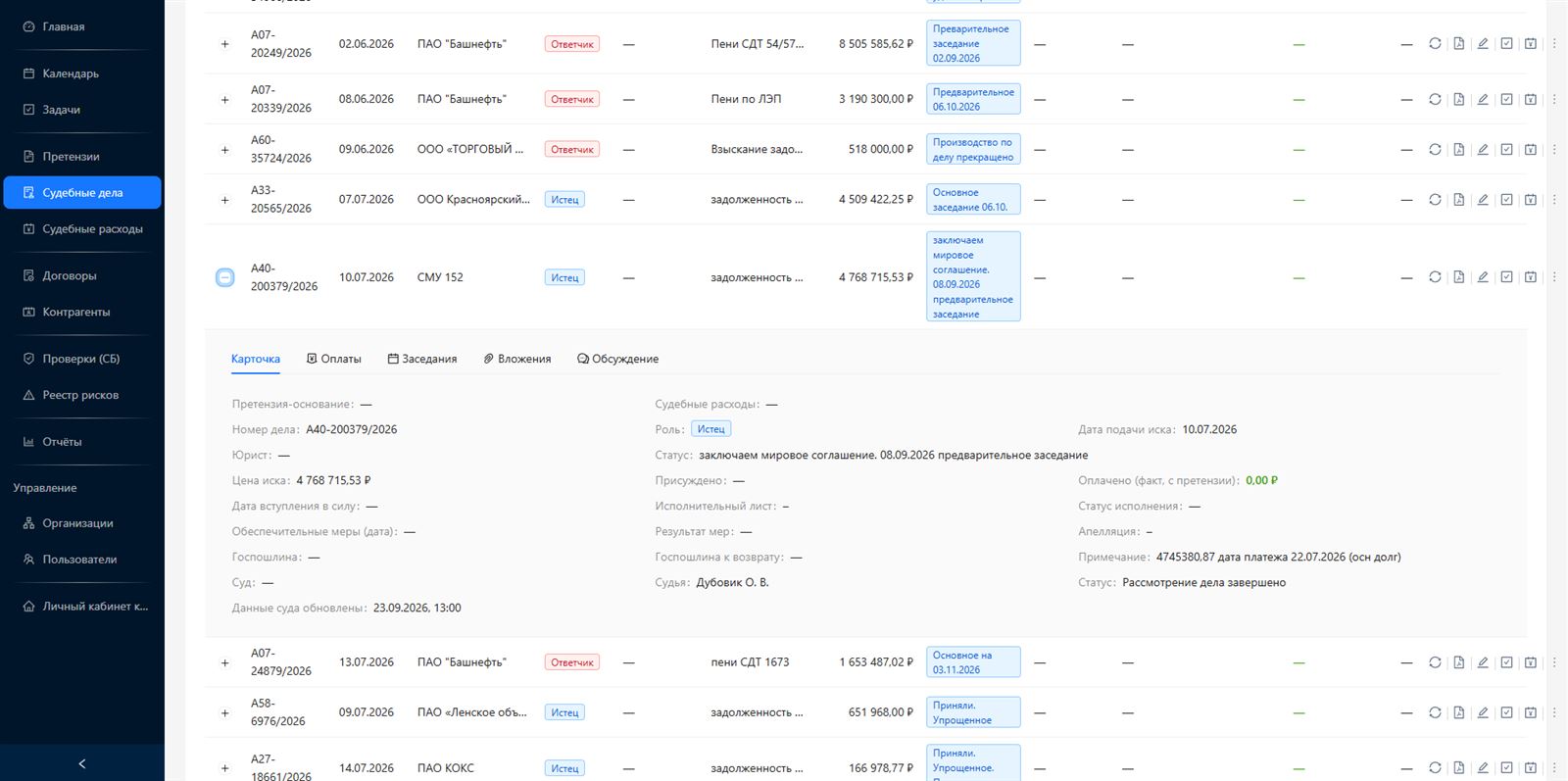Open Личный кабинет sidebar item
Image resolution: width=1568 pixels, height=781 pixels.
tap(82, 607)
